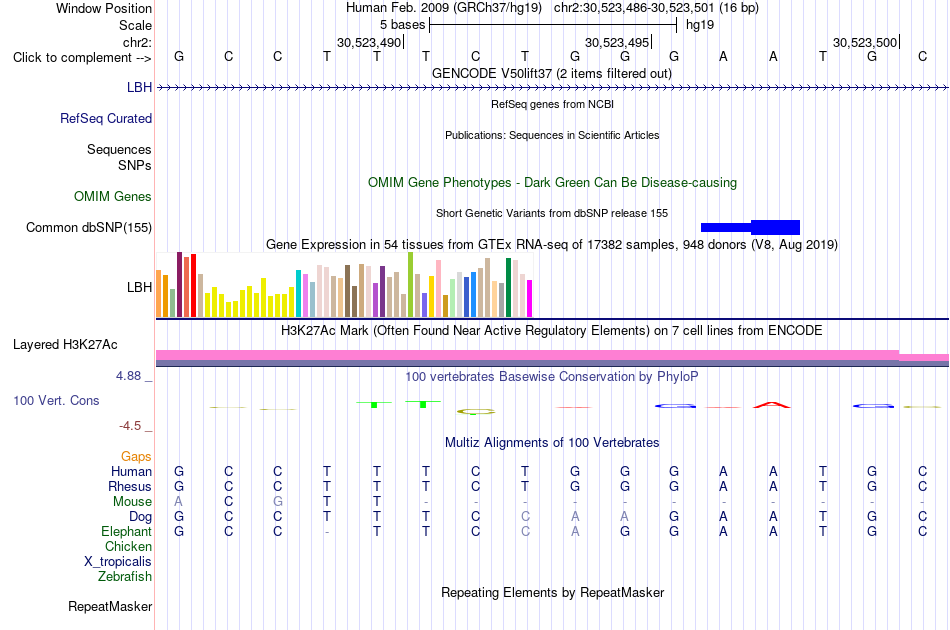Click the LBH gene intron arrow line
Viewport: 950px width, 630px height.
click(x=552, y=88)
